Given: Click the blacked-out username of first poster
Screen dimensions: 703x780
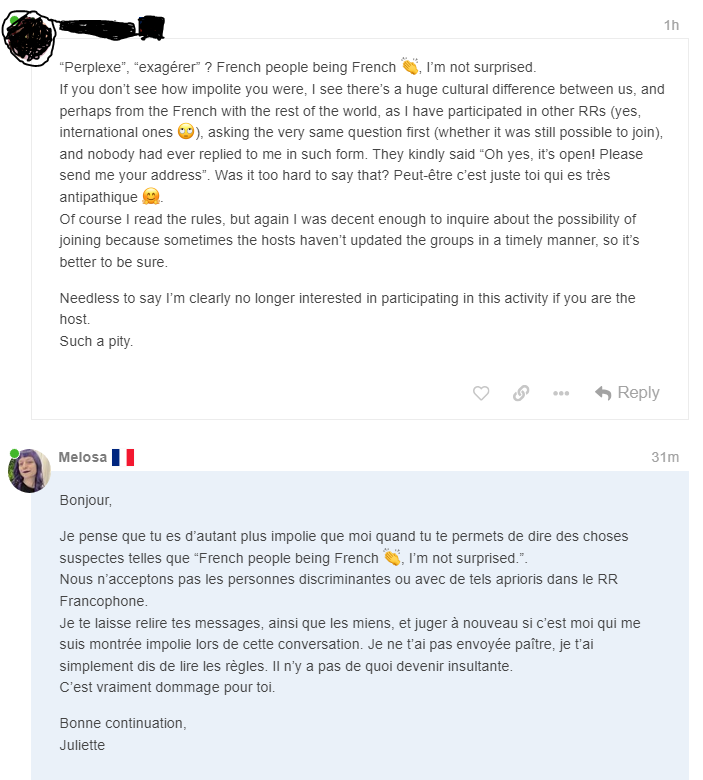Looking at the screenshot, I should click(112, 27).
